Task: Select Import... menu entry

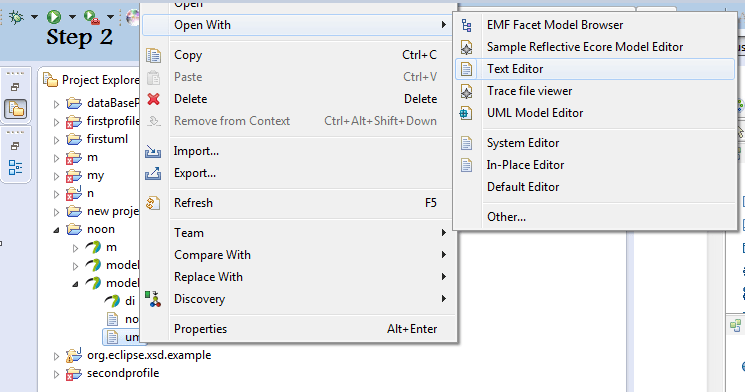Action: pos(298,151)
